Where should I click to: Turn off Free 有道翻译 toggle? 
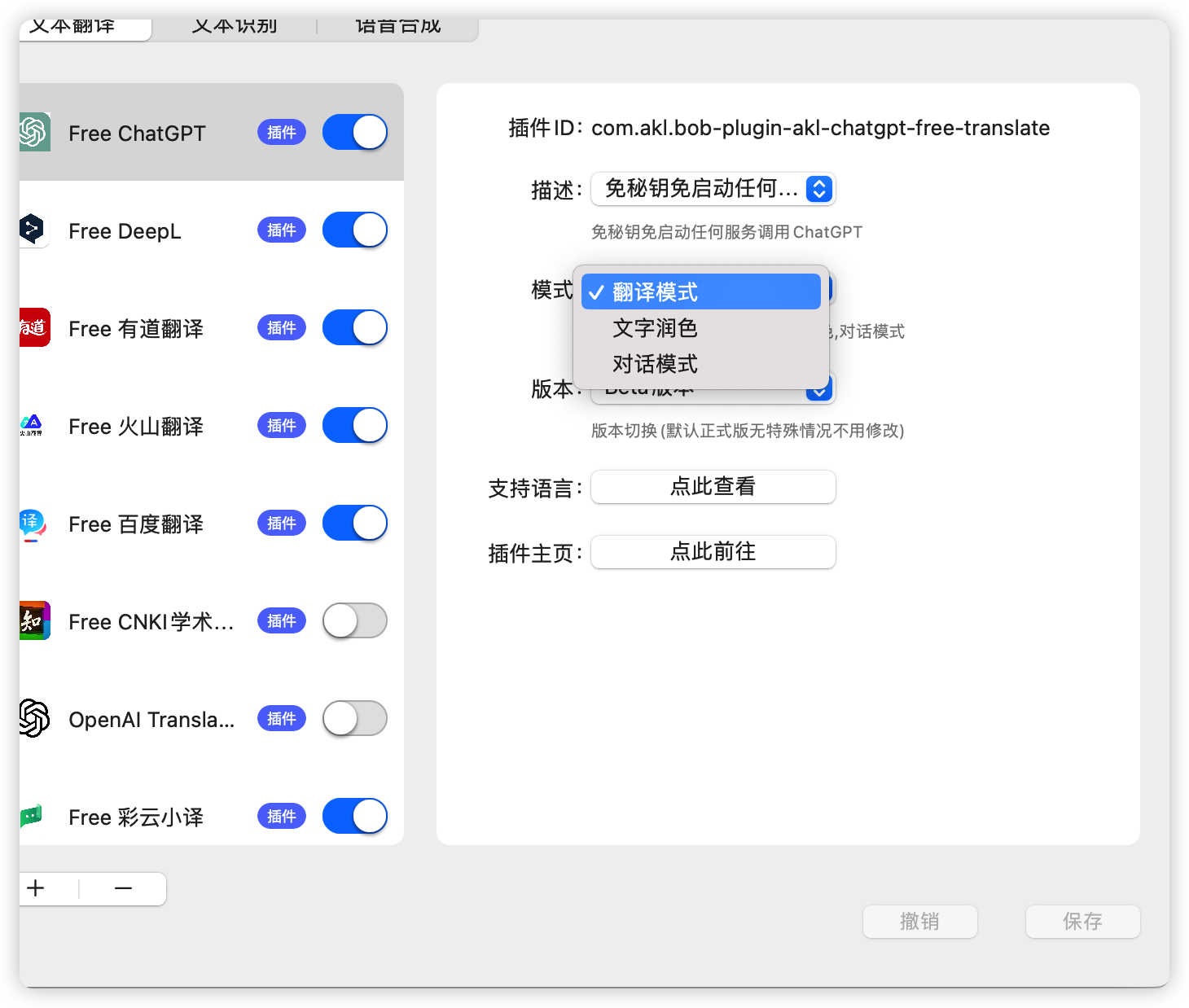click(x=355, y=327)
